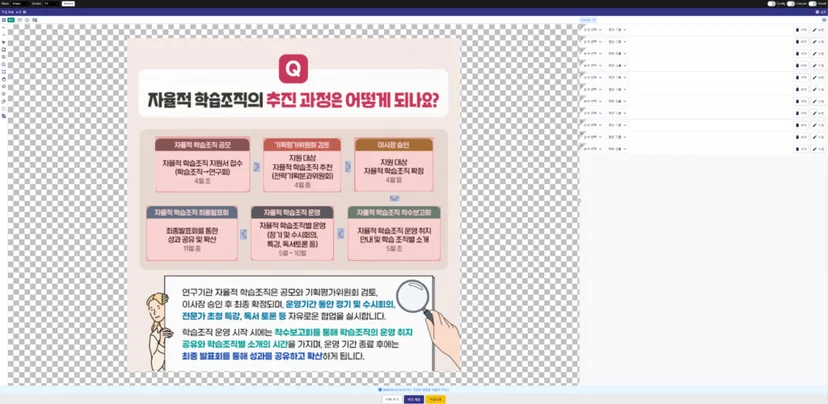Click the trash delete button in the last row

[801, 149]
